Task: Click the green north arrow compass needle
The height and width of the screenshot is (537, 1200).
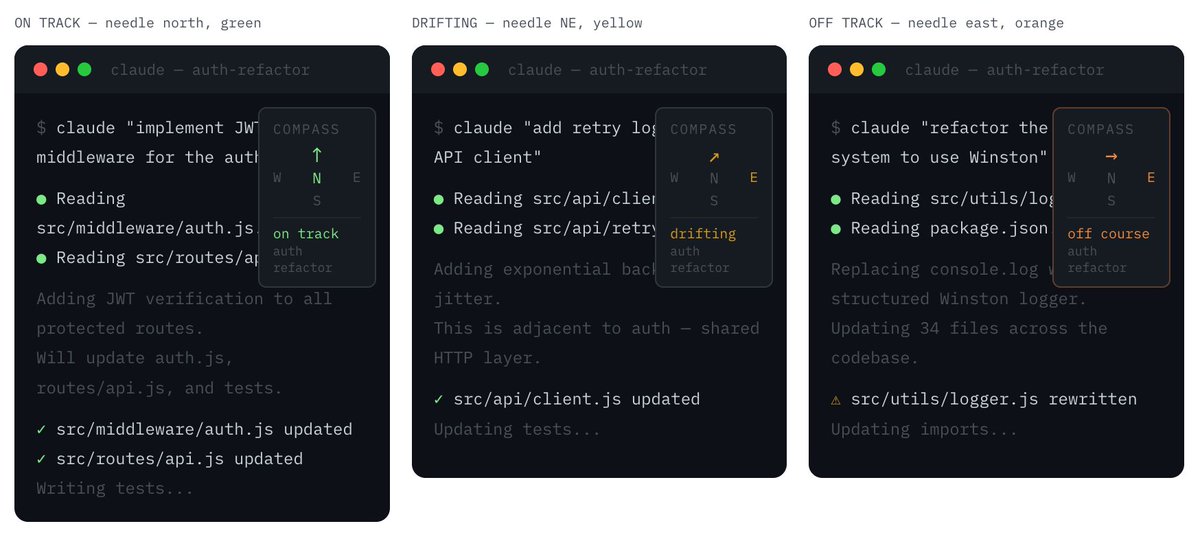Action: (x=317, y=156)
